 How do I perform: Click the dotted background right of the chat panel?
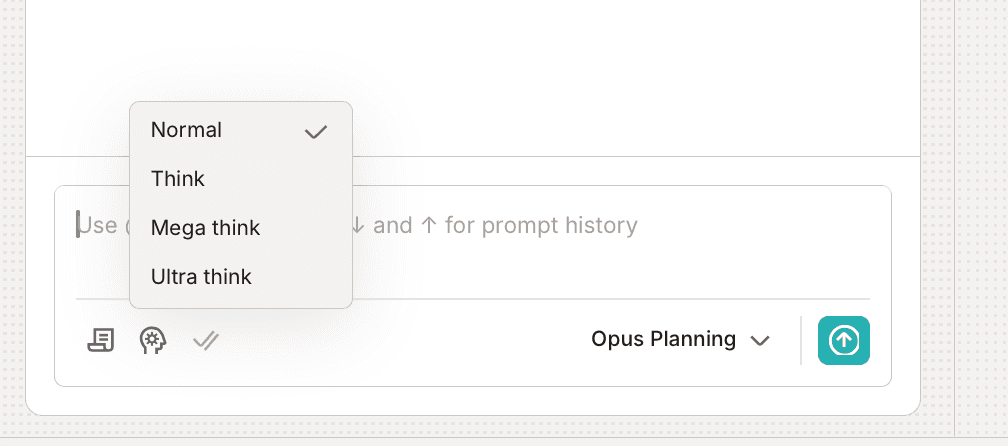tap(982, 200)
